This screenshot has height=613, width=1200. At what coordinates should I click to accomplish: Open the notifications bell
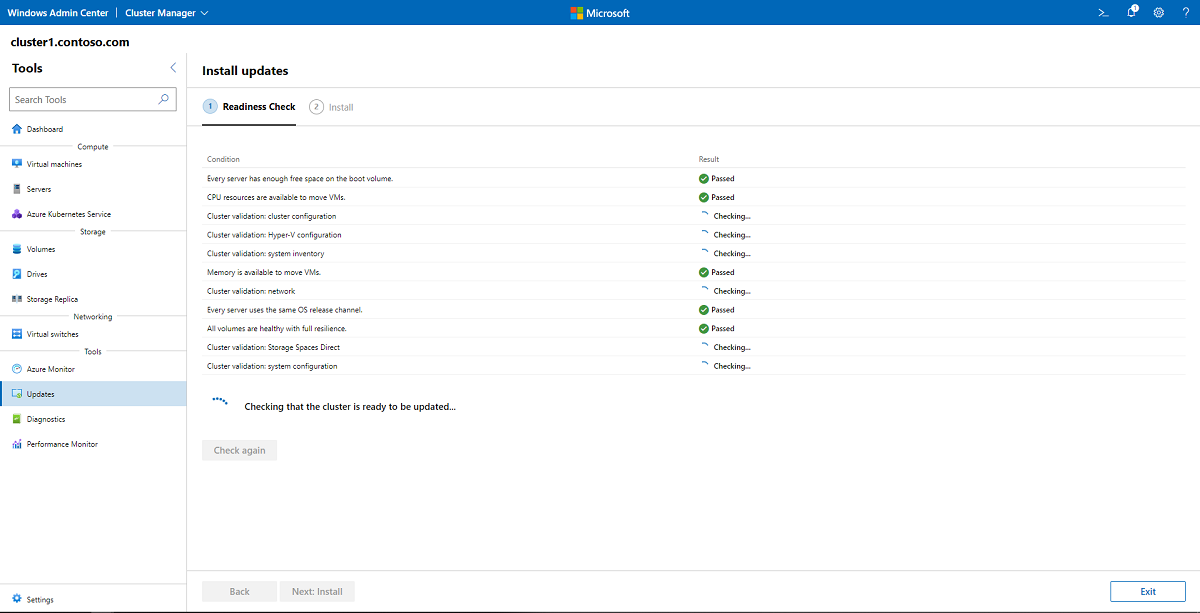coord(1130,12)
